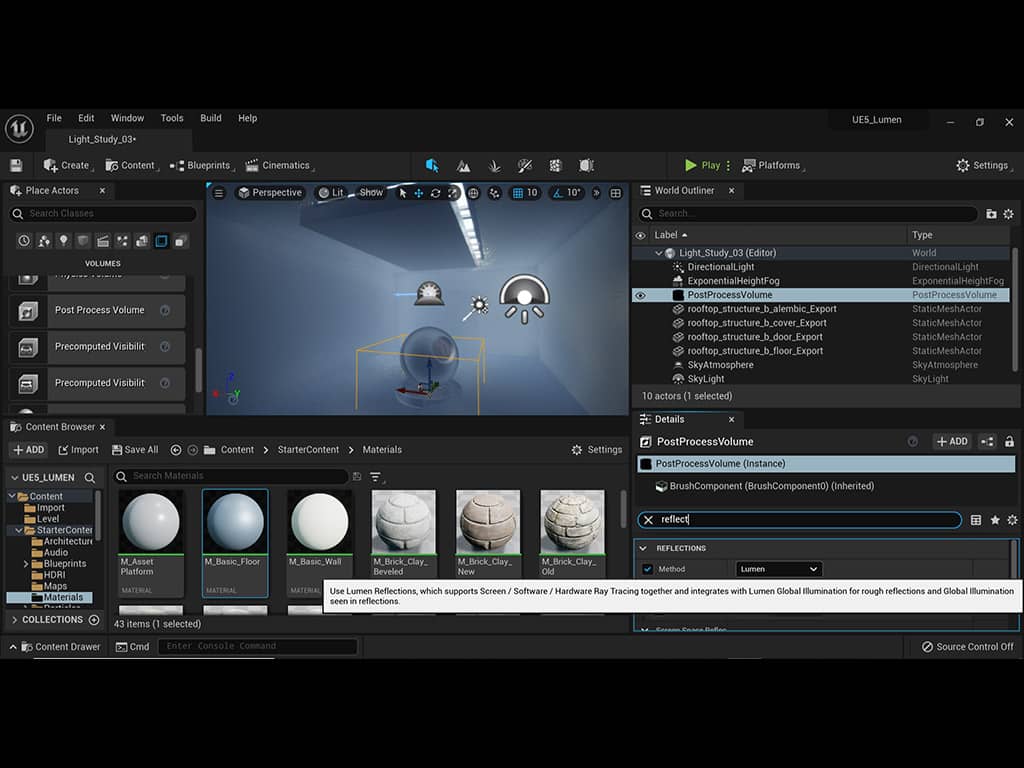This screenshot has width=1024, height=768.
Task: Click the console command input field
Action: pos(257,647)
